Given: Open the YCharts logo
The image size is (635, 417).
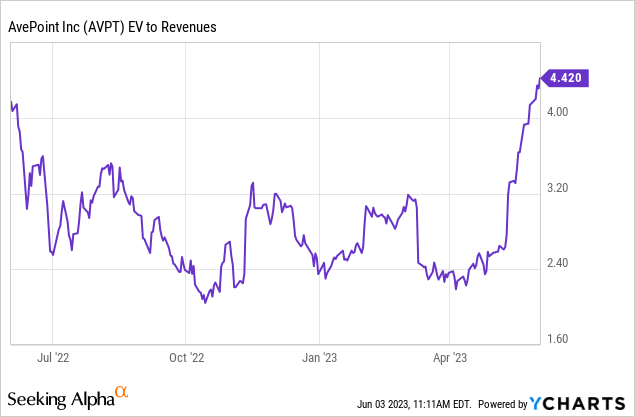Looking at the screenshot, I should pyautogui.click(x=578, y=404).
